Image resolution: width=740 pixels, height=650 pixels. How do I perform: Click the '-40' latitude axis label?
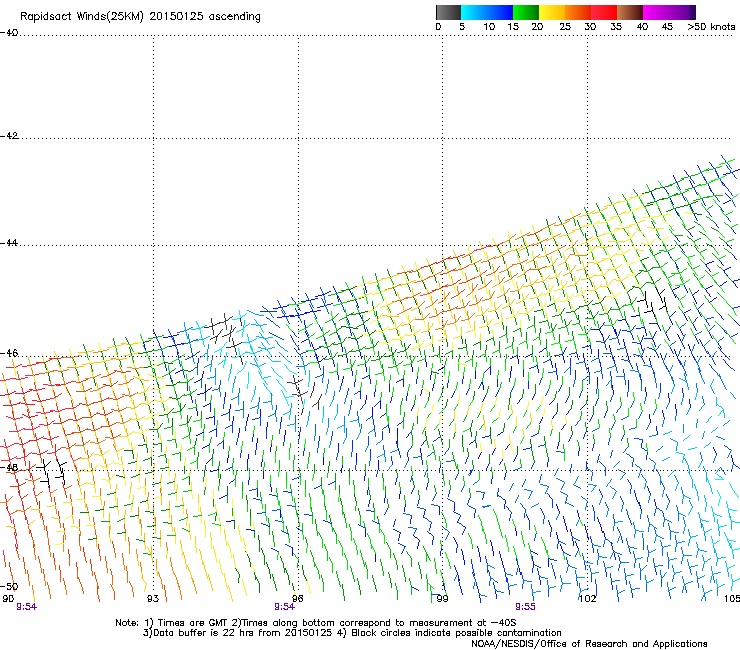click(x=9, y=33)
